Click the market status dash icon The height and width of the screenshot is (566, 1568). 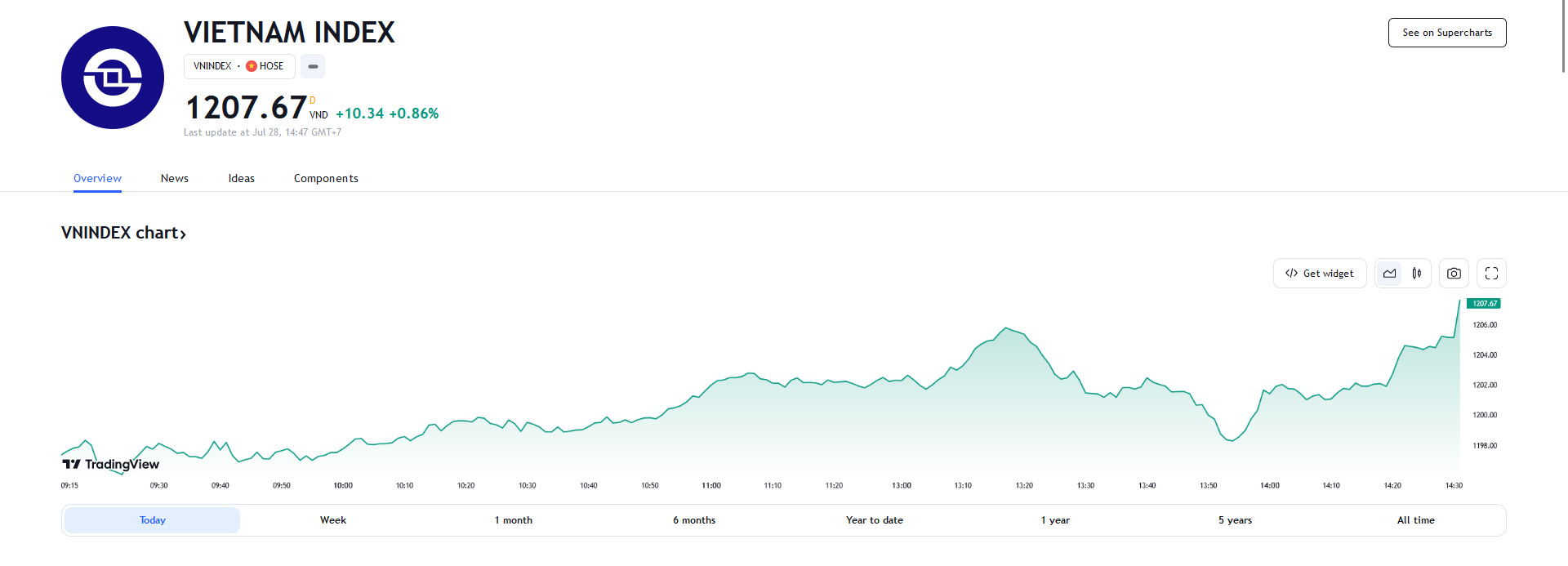click(313, 66)
